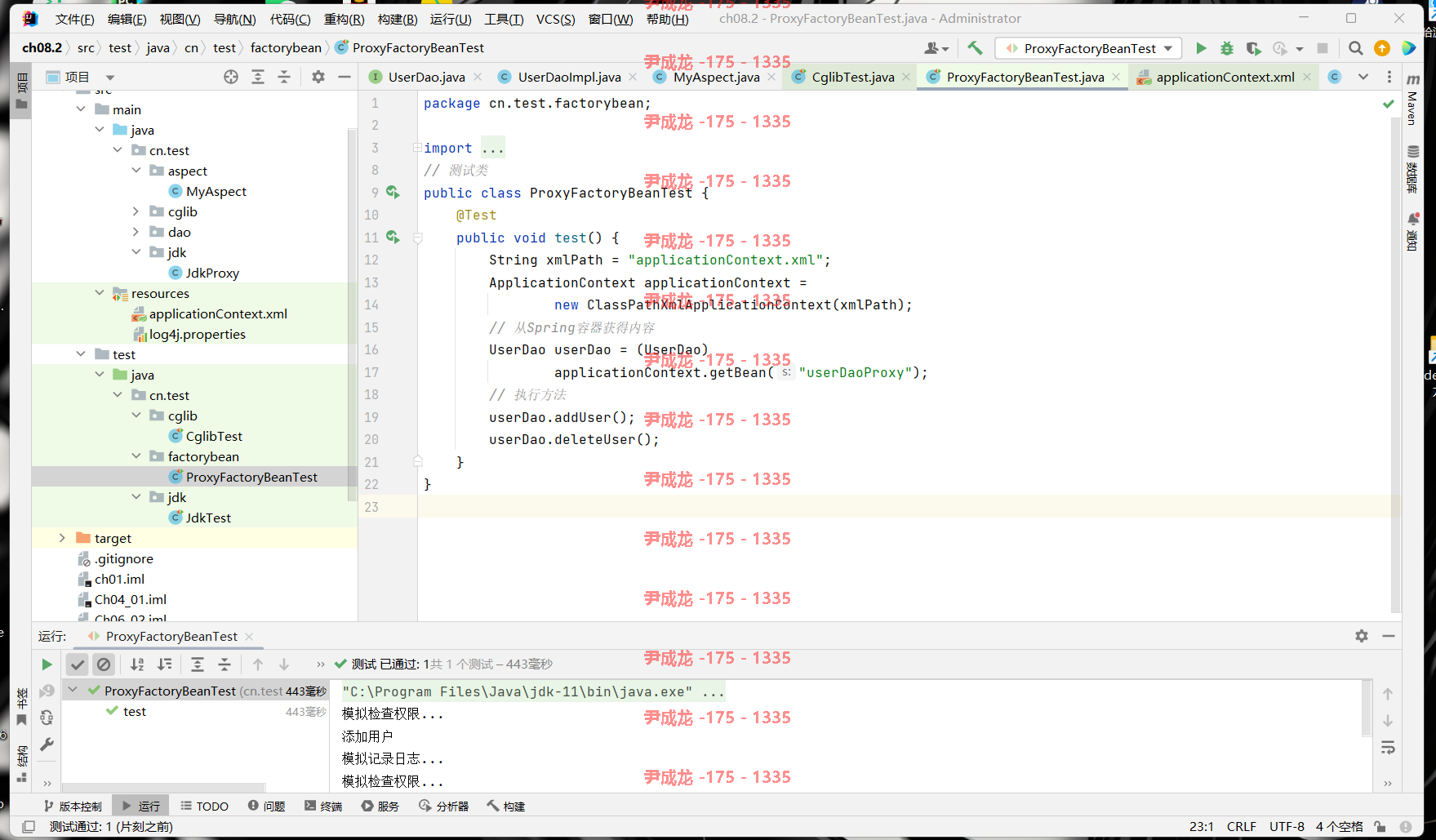
Task: Rerun tests with green play in Run panel
Action: (x=47, y=664)
